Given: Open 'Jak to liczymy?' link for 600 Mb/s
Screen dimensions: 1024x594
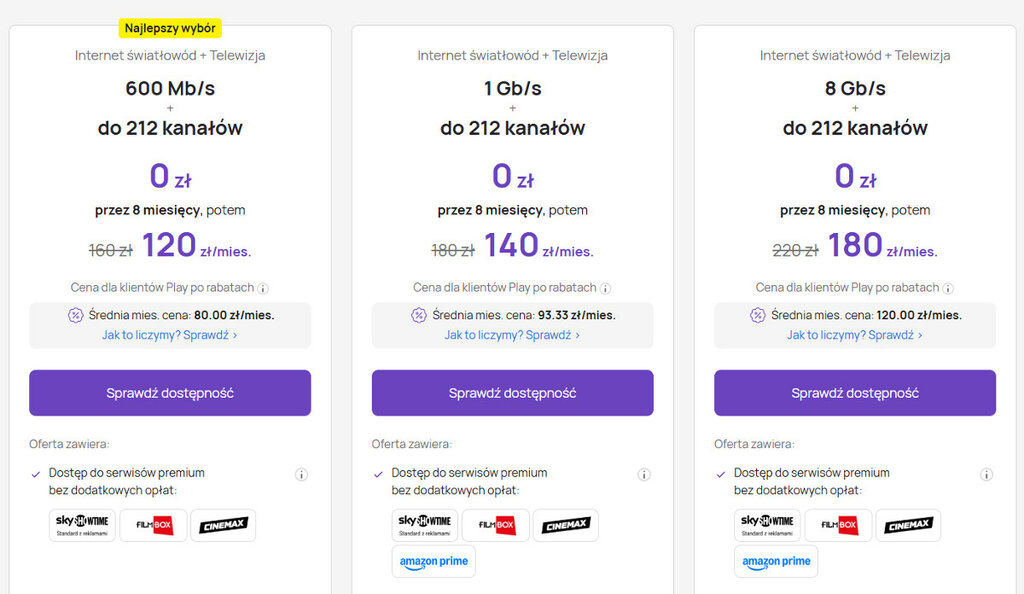Looking at the screenshot, I should (170, 335).
